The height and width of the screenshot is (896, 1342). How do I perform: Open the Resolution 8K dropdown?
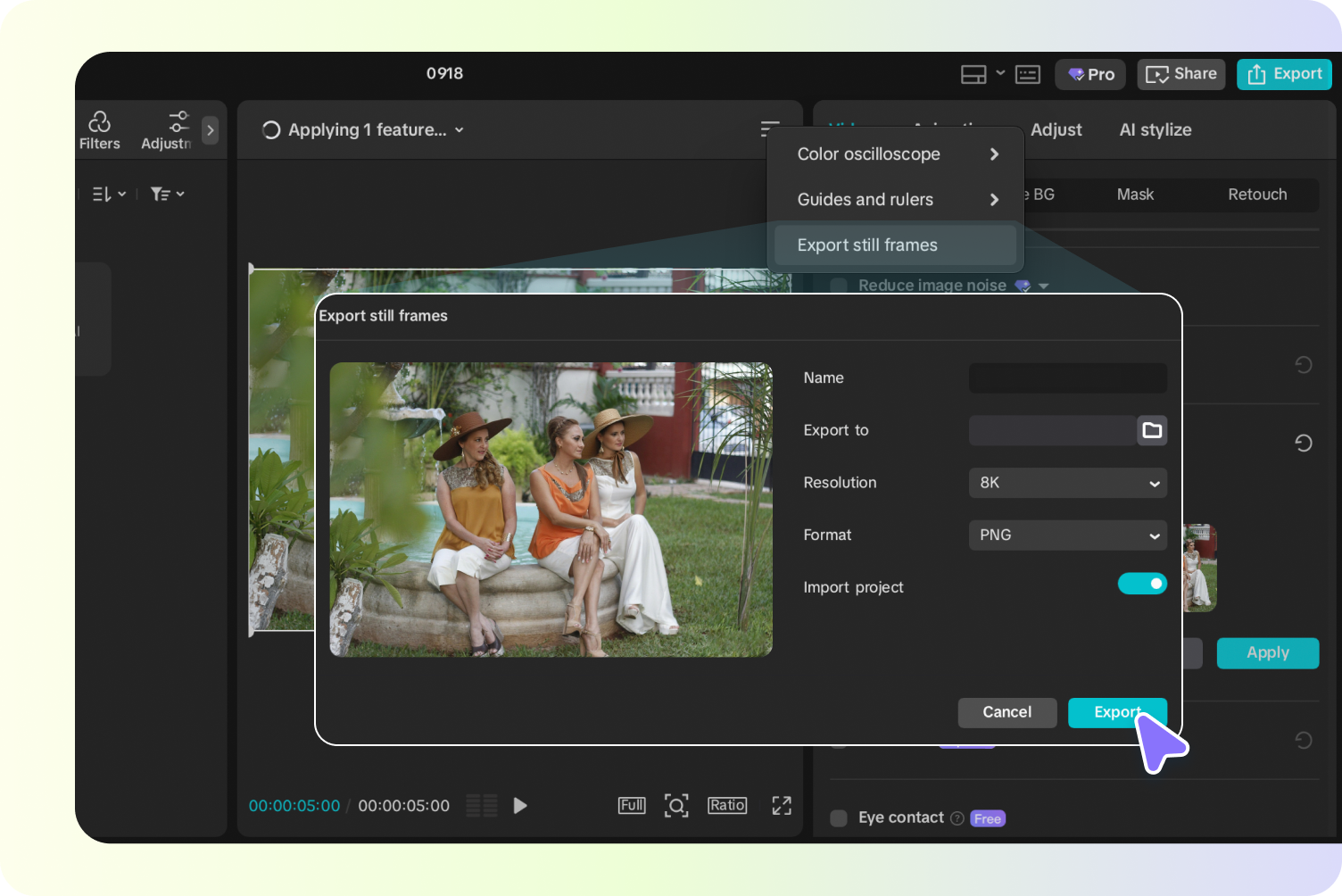point(1067,483)
